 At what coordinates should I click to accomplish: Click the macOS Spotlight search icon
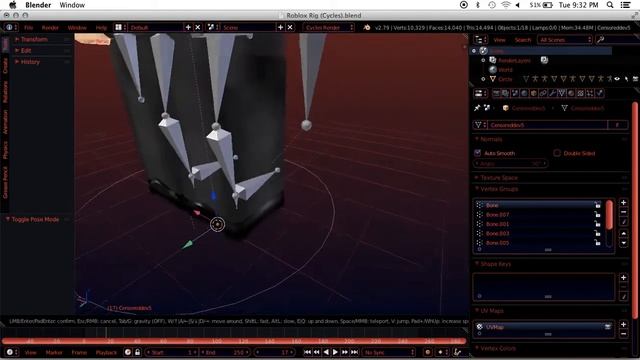coord(610,5)
